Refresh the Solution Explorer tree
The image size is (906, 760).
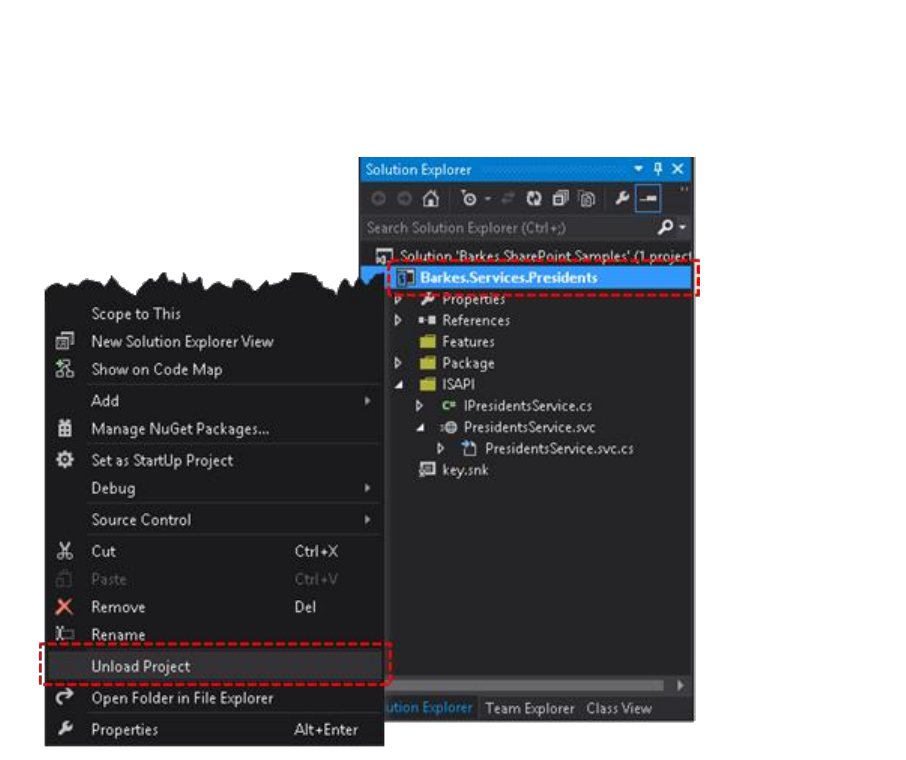(534, 199)
